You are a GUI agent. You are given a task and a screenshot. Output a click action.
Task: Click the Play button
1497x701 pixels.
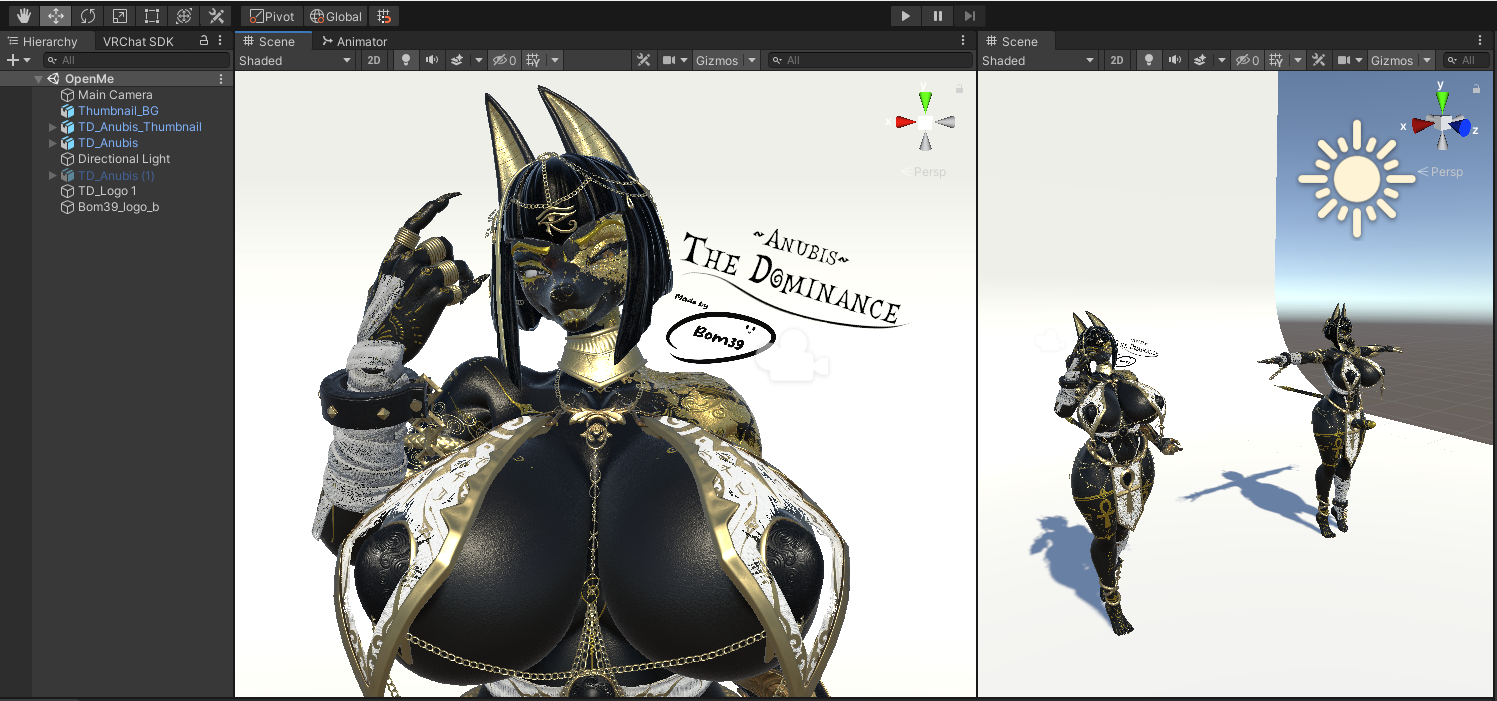pos(905,16)
